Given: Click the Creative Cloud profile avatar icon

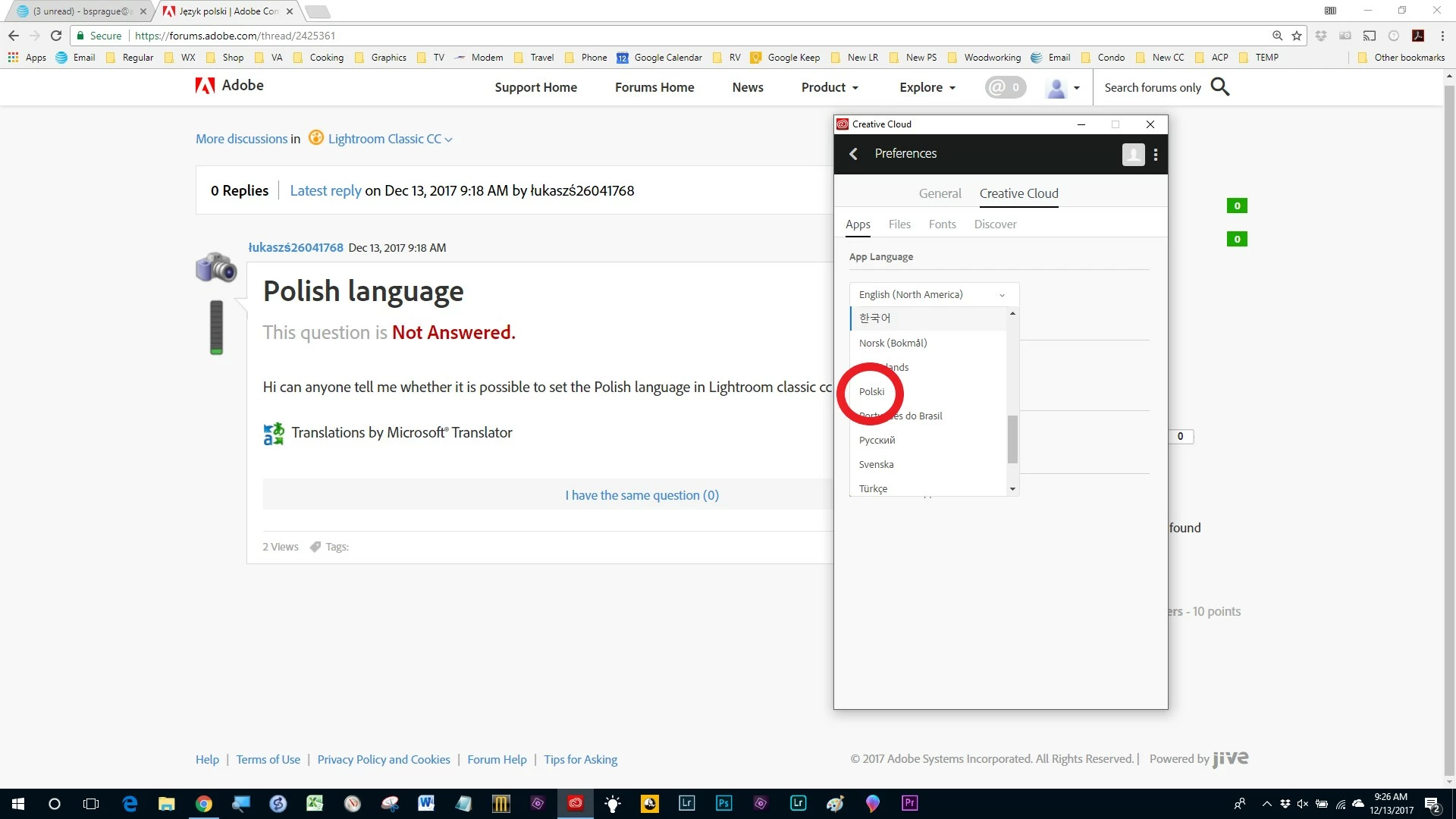Looking at the screenshot, I should point(1133,155).
